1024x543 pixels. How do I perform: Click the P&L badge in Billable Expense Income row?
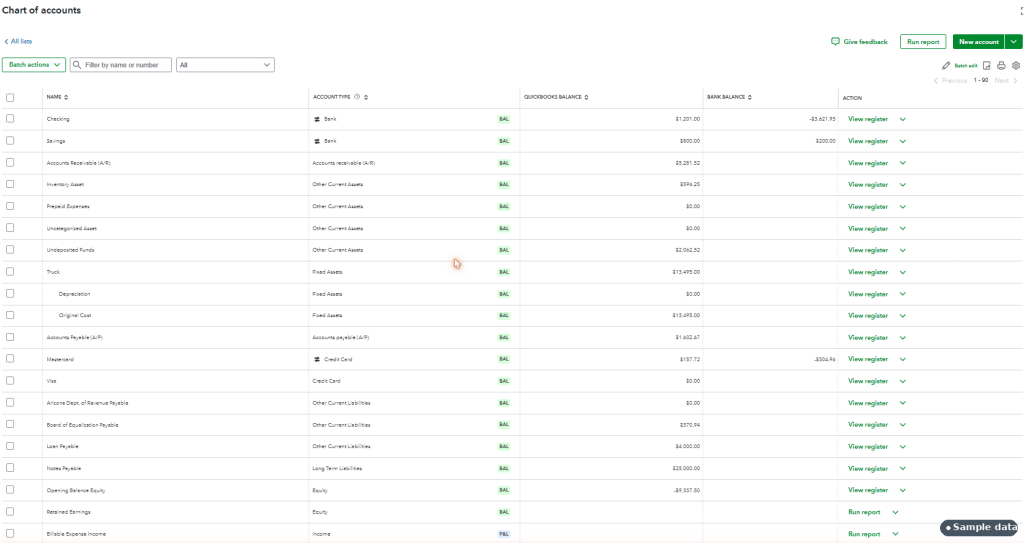[x=504, y=534]
